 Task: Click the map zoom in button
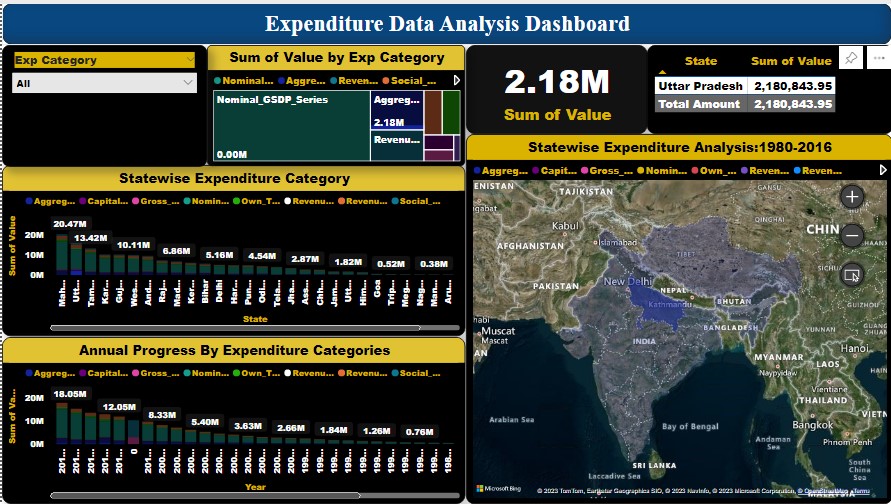click(x=852, y=197)
